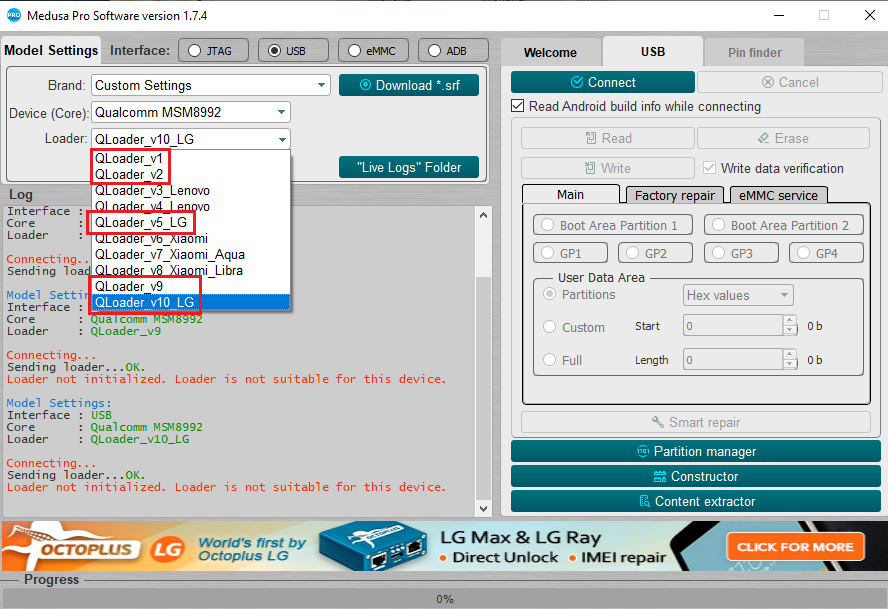
Task: Collapse the Loader dropdown arrow
Action: (x=281, y=139)
